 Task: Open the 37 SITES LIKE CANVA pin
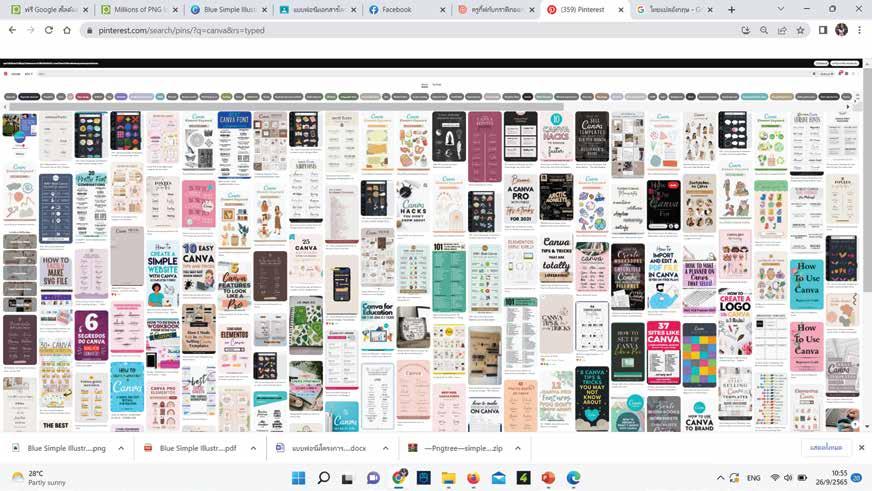(663, 351)
